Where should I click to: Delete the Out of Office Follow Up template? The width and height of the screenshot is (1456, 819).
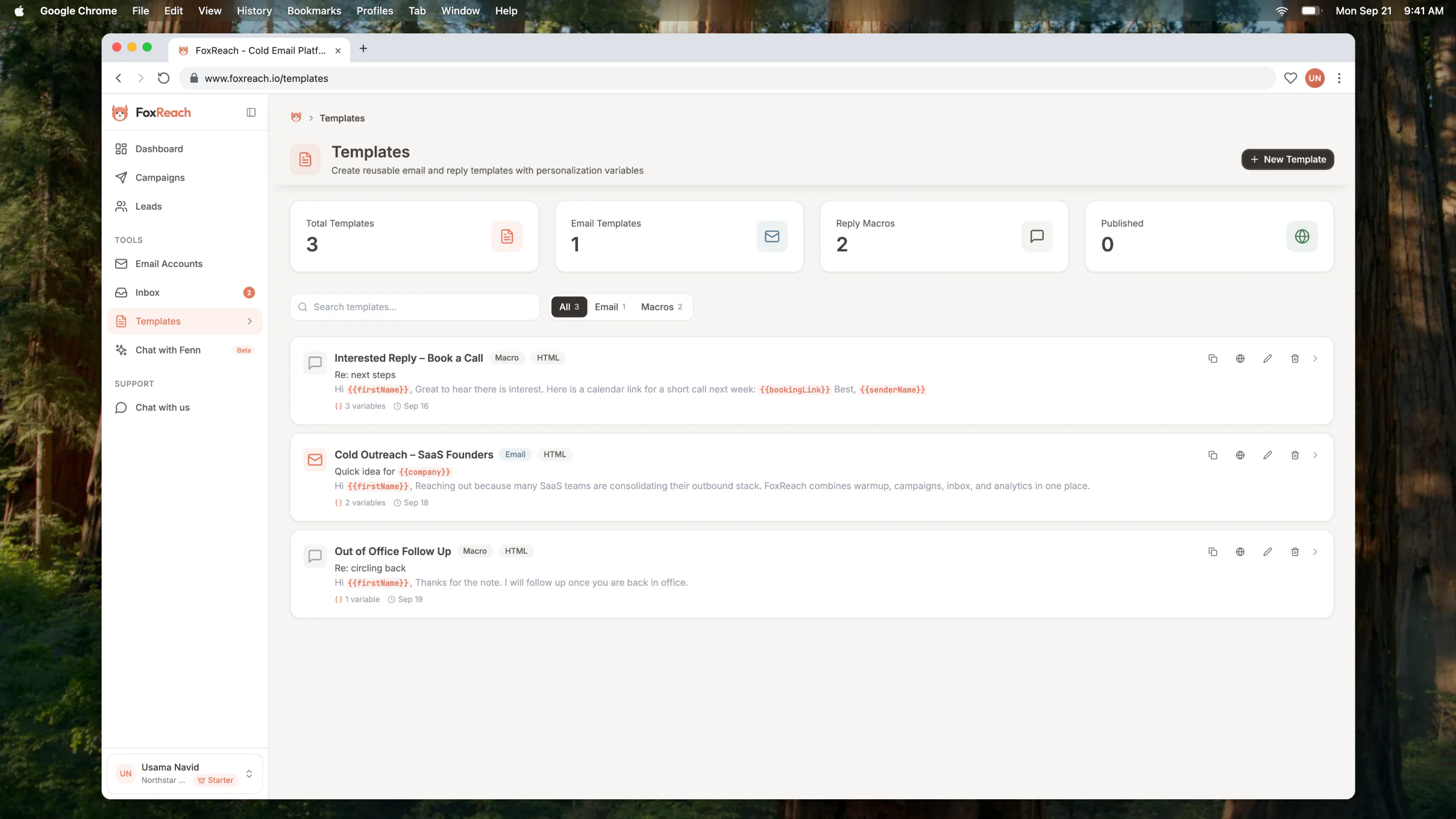coord(1295,552)
